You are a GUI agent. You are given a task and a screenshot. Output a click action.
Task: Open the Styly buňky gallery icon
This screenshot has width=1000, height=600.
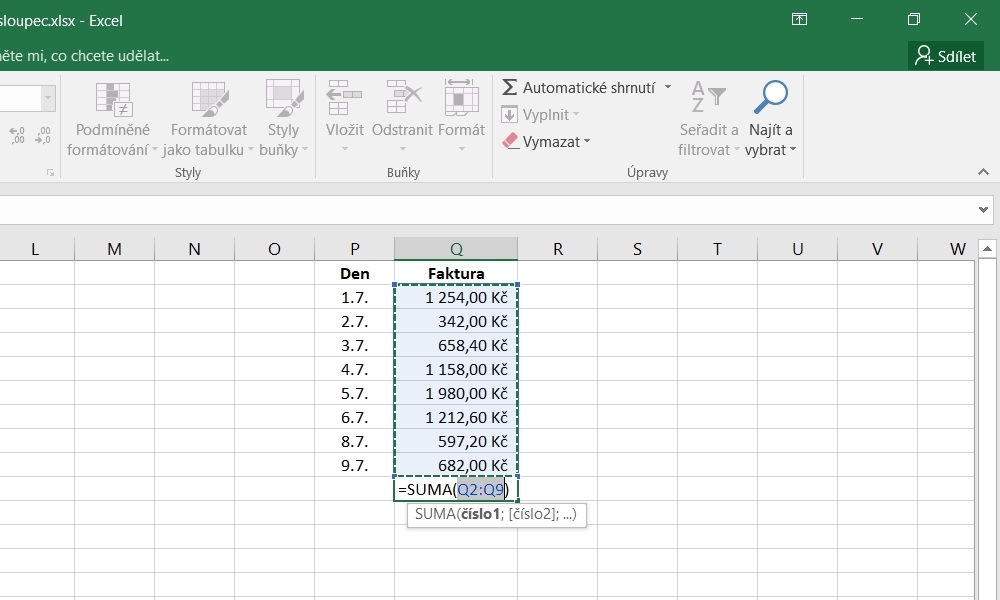click(x=283, y=99)
